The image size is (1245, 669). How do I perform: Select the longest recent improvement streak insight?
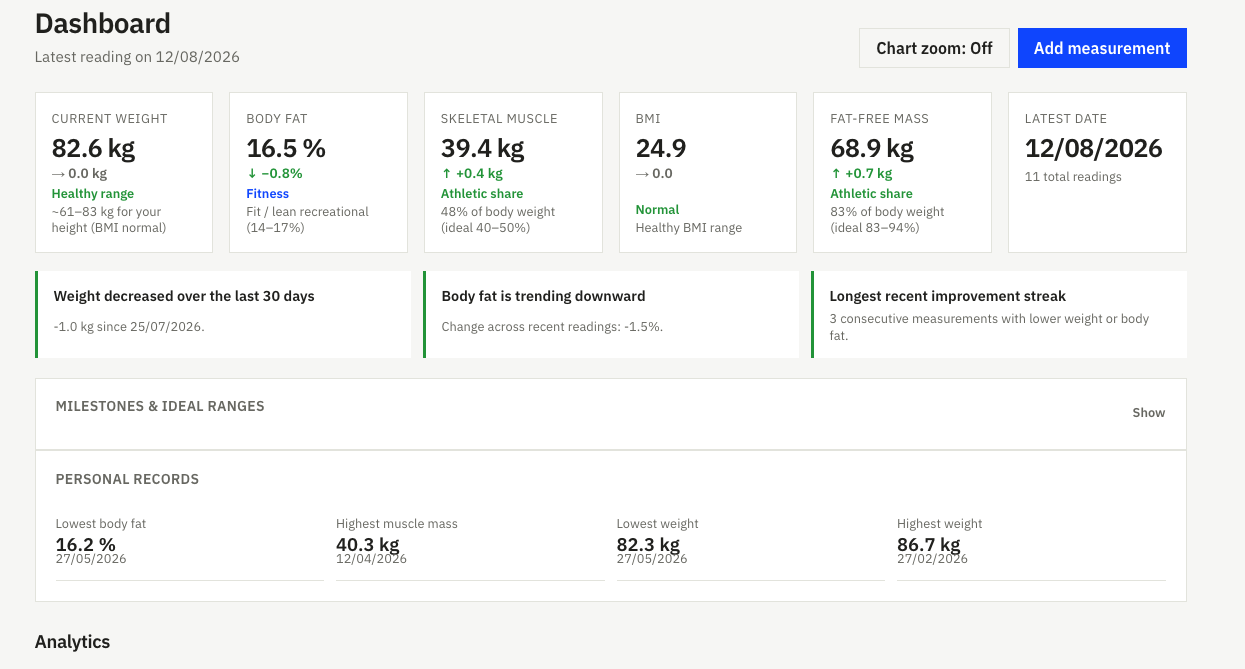pyautogui.click(x=999, y=314)
